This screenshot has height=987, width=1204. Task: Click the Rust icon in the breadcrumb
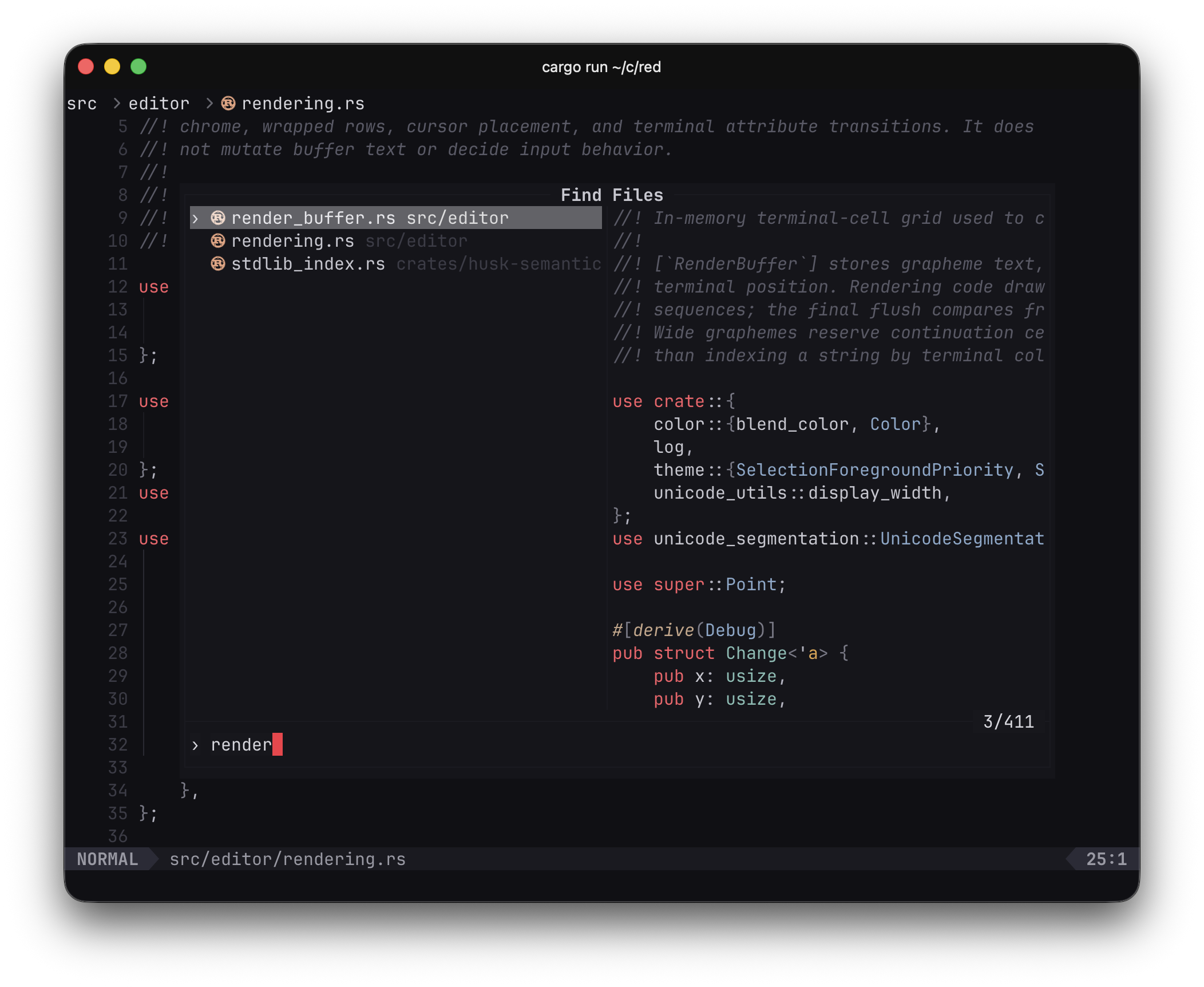[x=228, y=104]
